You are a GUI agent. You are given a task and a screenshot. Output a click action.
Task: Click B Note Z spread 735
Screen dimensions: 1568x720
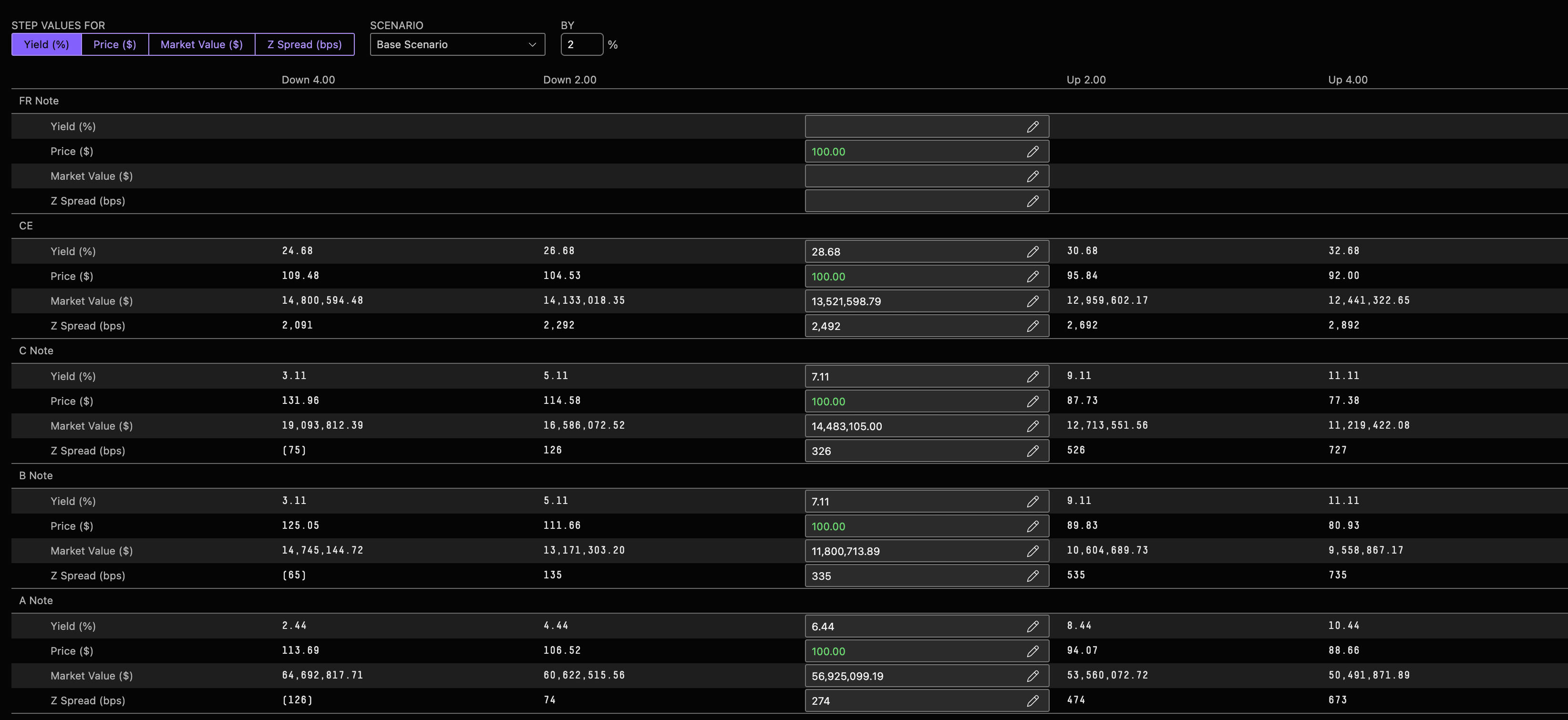click(1338, 575)
